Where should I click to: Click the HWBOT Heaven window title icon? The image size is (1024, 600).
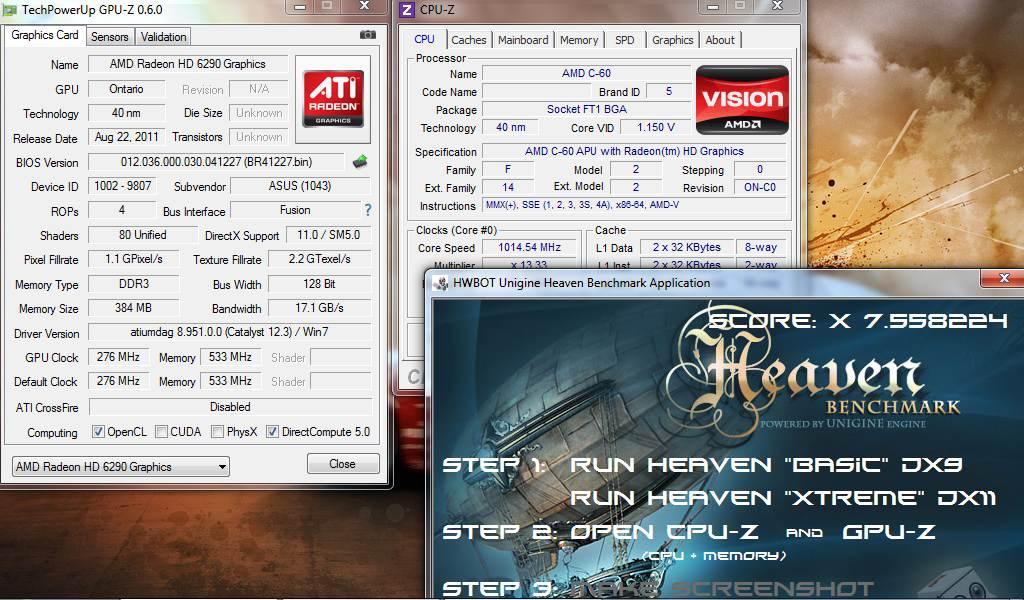pos(441,283)
